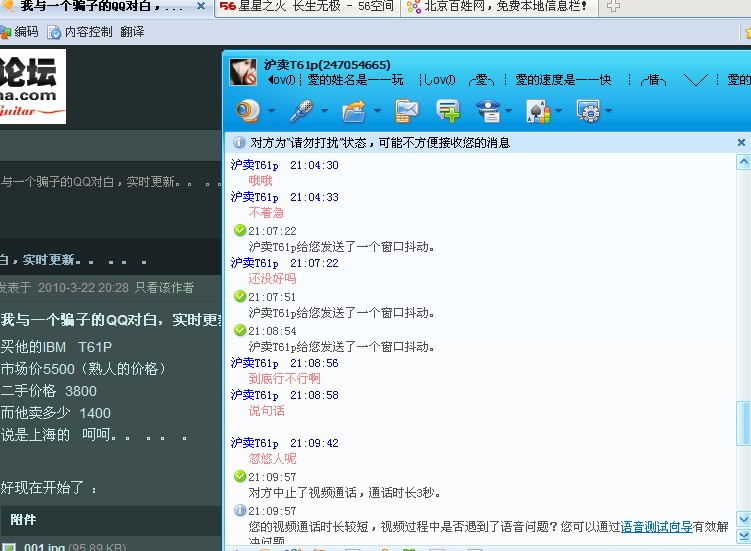Open the QQ games playing card icon

[538, 110]
